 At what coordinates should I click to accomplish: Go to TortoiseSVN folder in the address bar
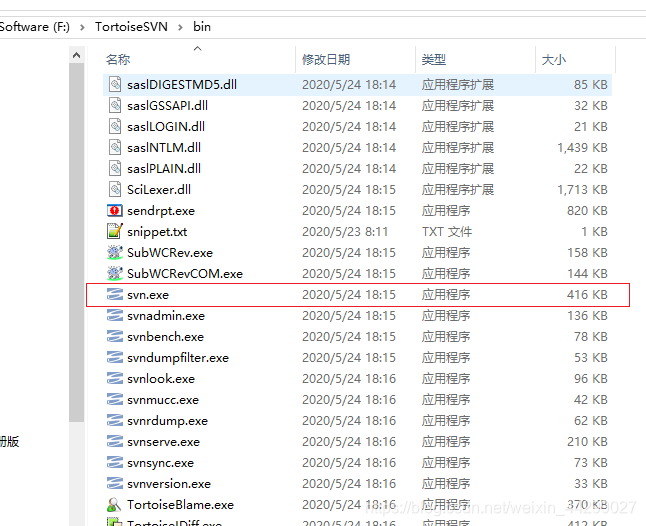pos(131,27)
